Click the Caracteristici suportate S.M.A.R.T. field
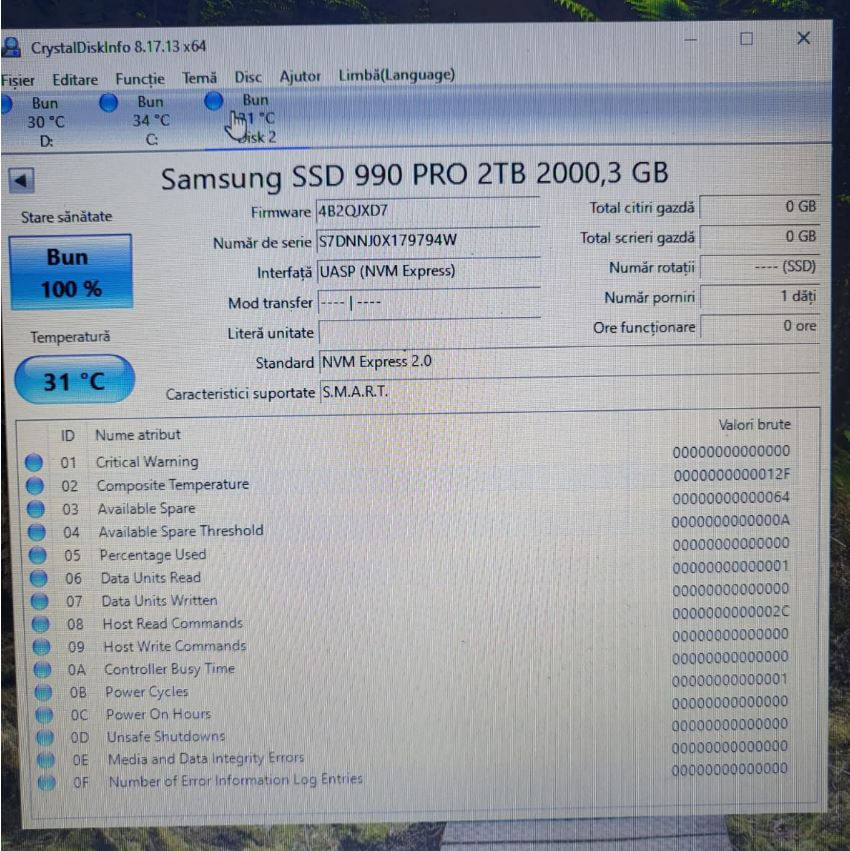This screenshot has height=851, width=850. pos(570,391)
